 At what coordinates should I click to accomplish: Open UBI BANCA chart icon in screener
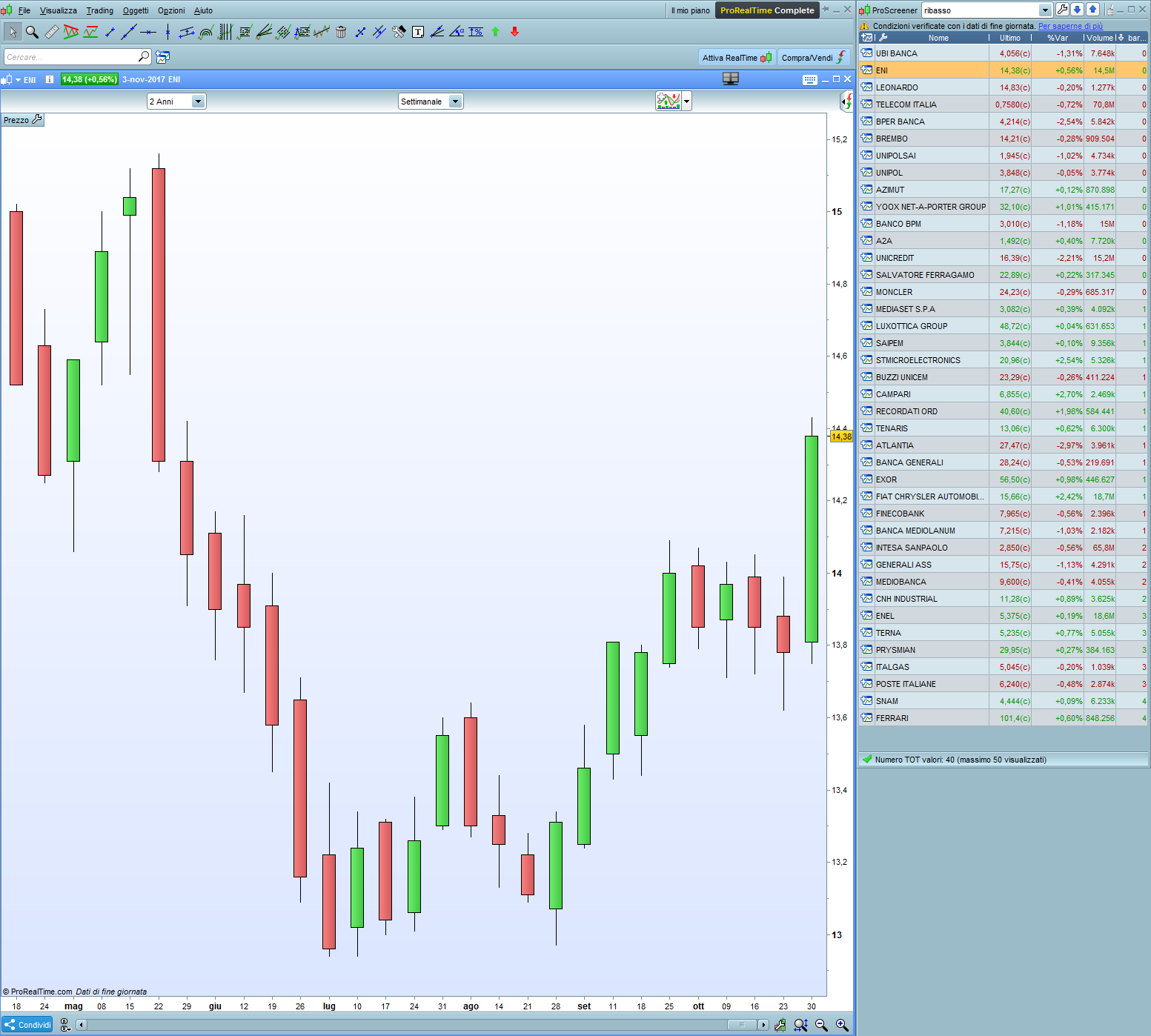tap(866, 53)
